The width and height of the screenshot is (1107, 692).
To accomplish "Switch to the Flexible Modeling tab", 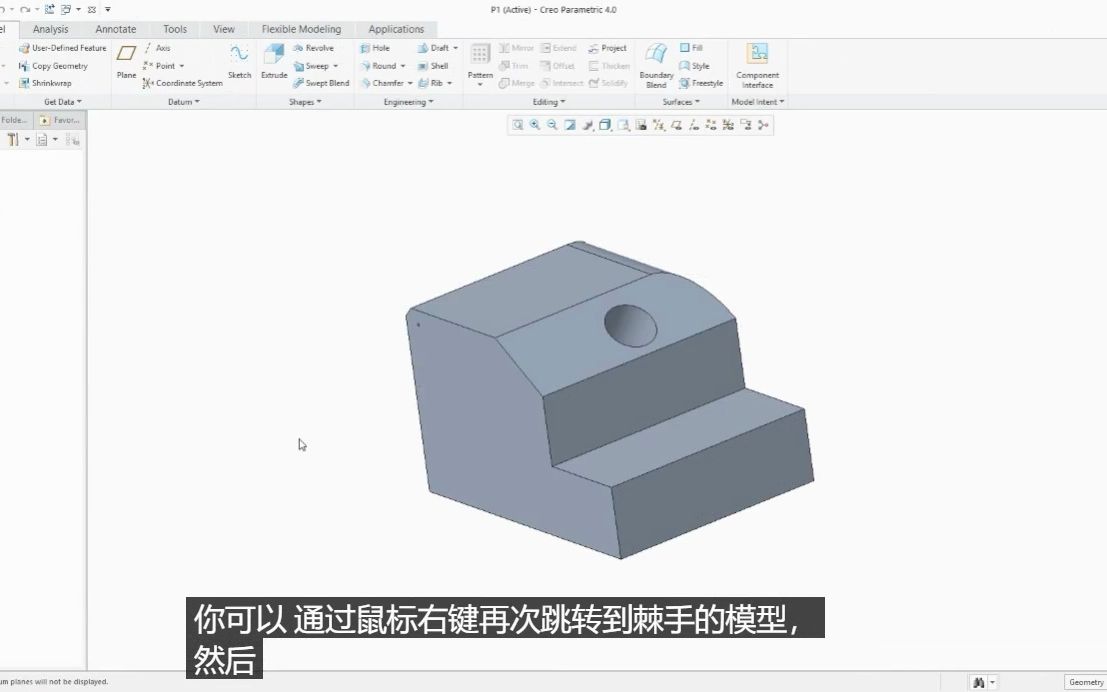I will pyautogui.click(x=302, y=29).
